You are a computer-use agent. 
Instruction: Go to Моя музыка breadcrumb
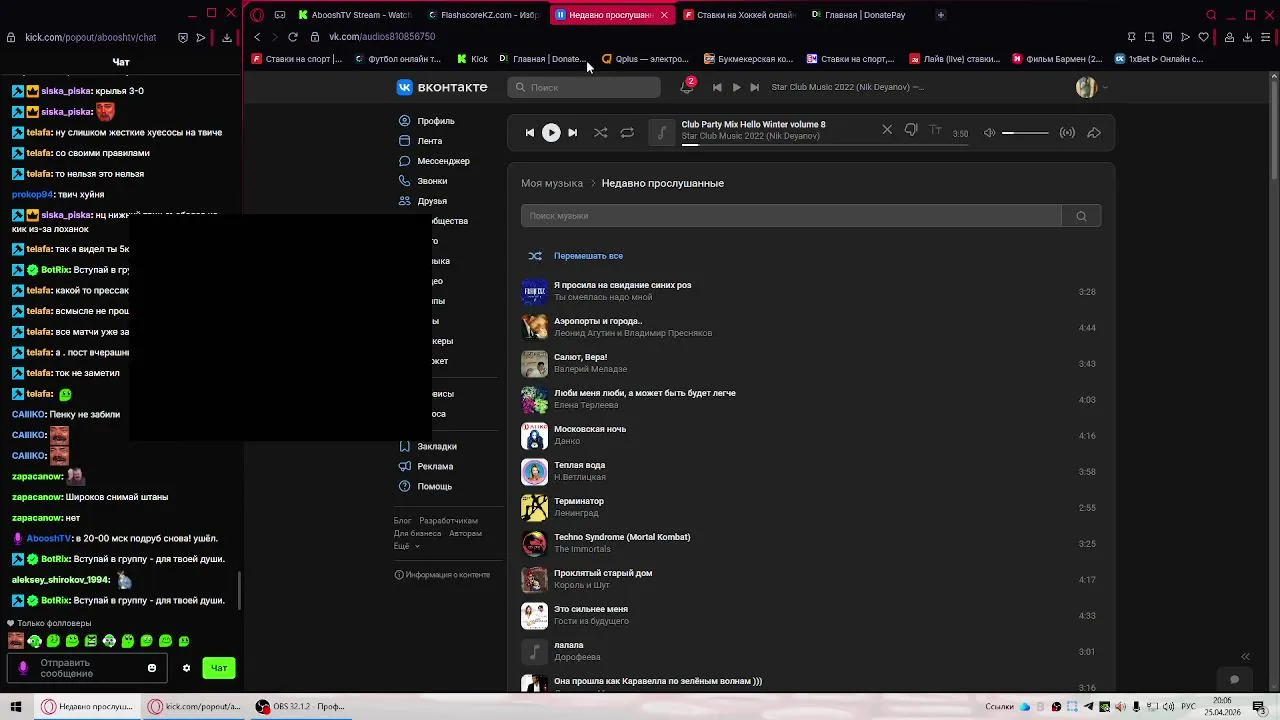pyautogui.click(x=552, y=183)
